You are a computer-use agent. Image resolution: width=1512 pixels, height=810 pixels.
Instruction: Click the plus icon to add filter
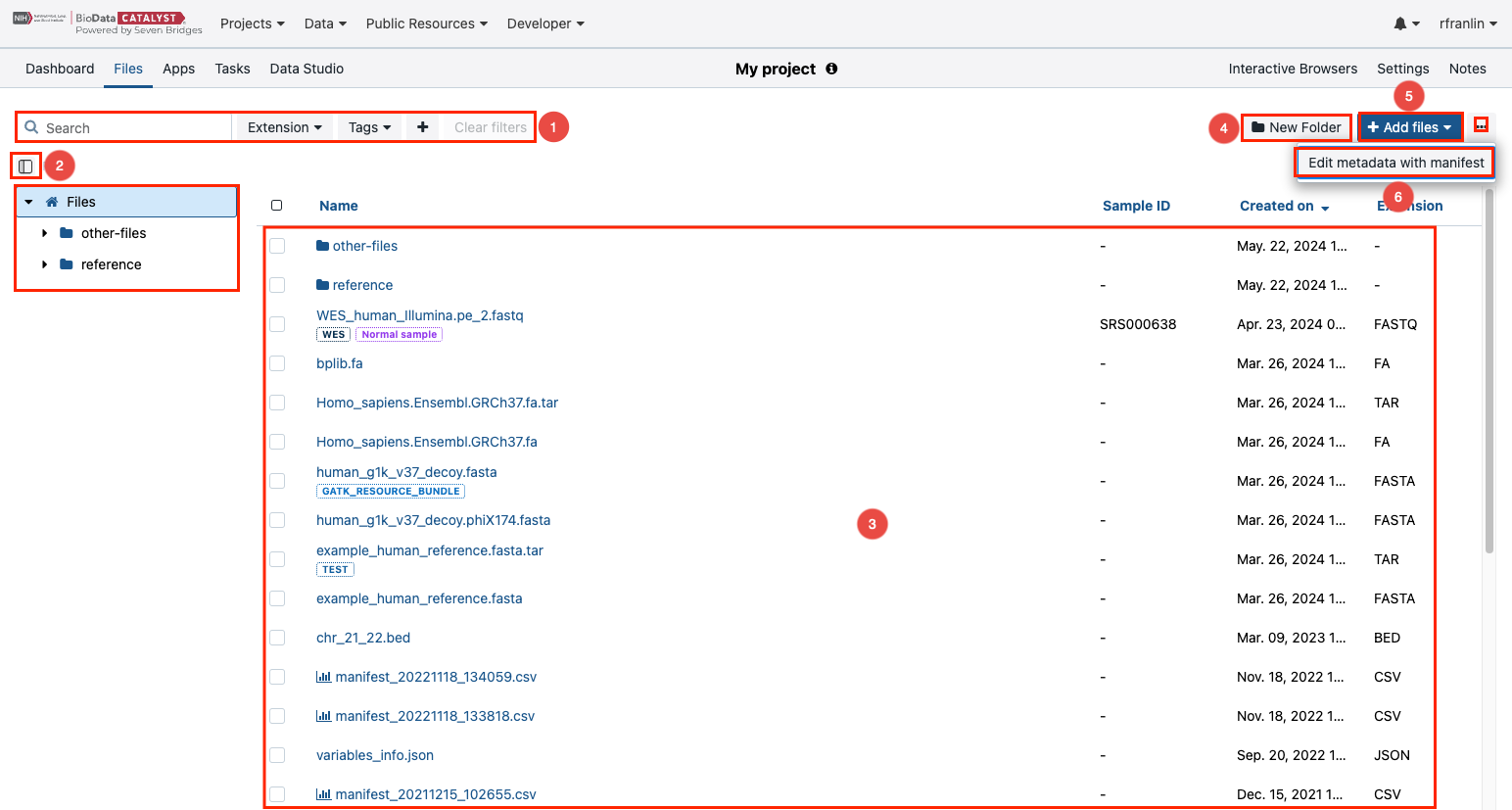422,127
